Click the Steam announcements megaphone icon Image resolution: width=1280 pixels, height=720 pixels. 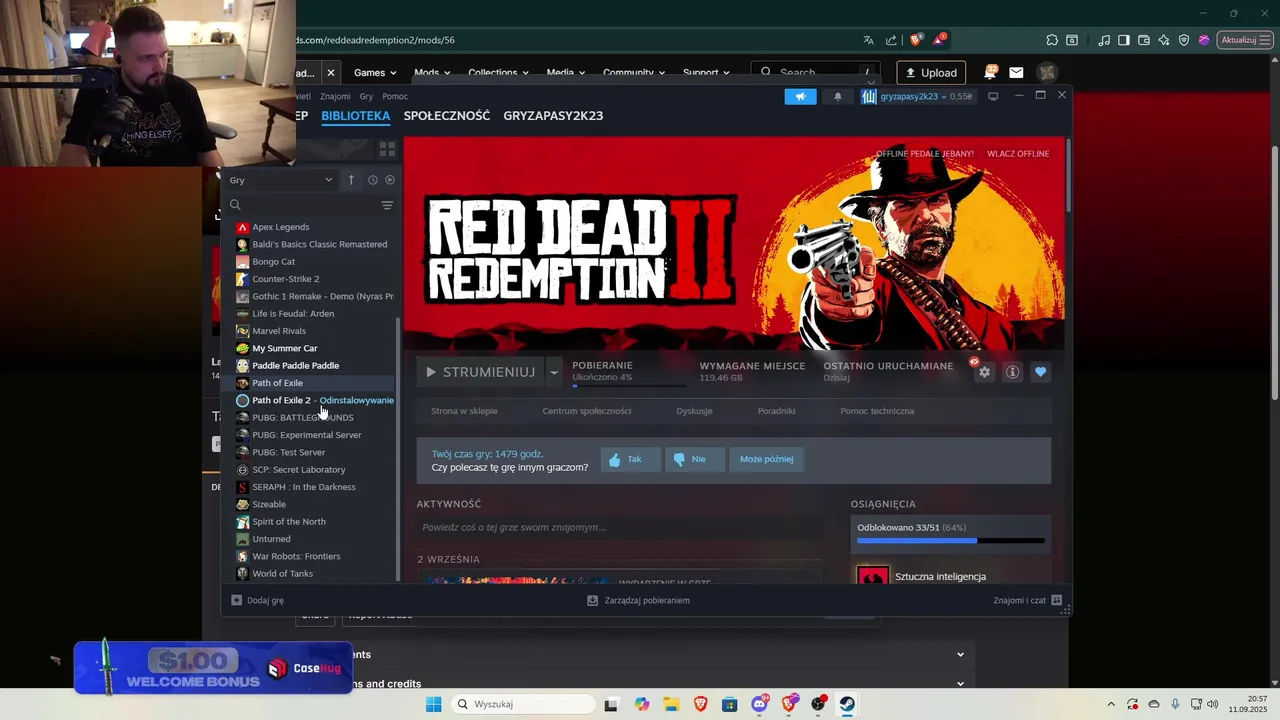[800, 96]
